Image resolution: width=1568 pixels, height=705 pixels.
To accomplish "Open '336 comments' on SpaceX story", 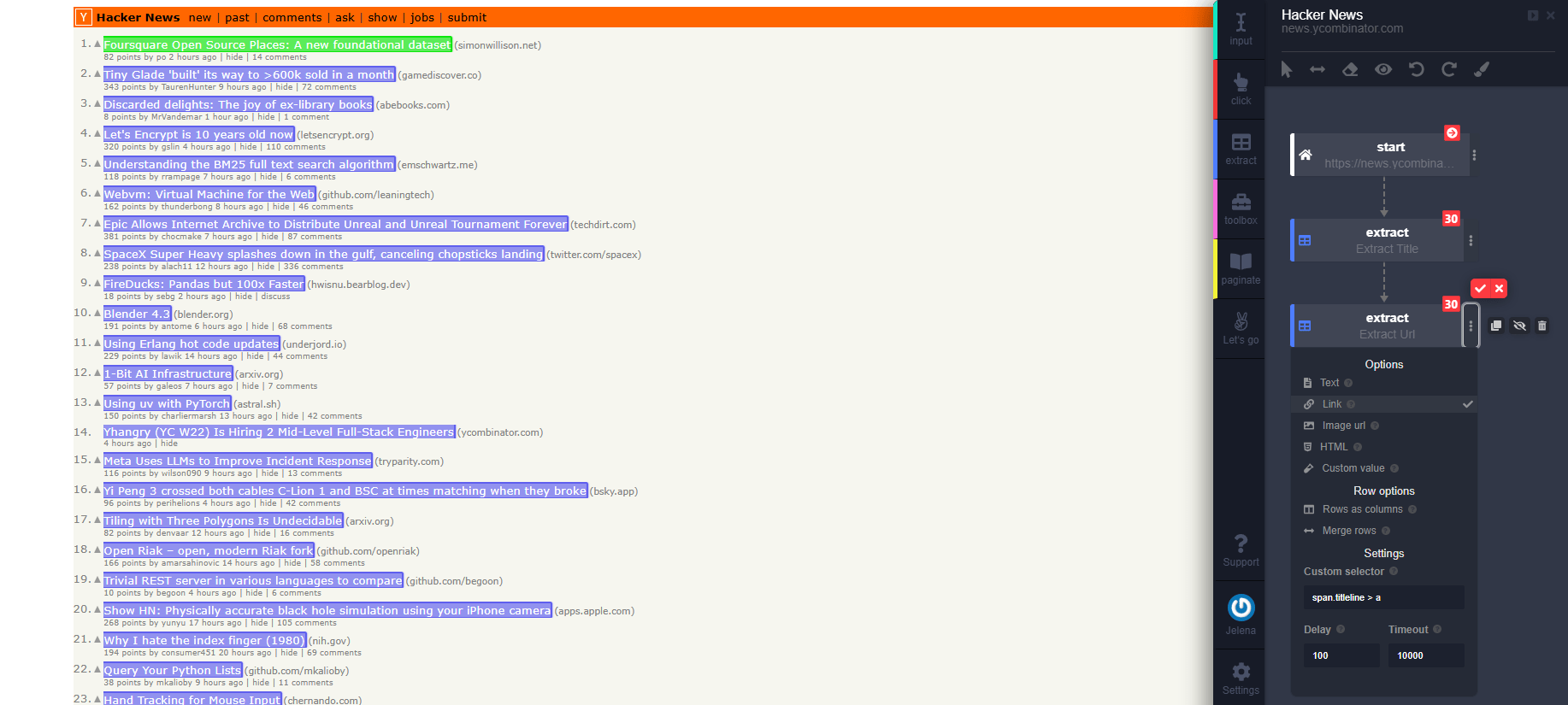I will [x=313, y=267].
